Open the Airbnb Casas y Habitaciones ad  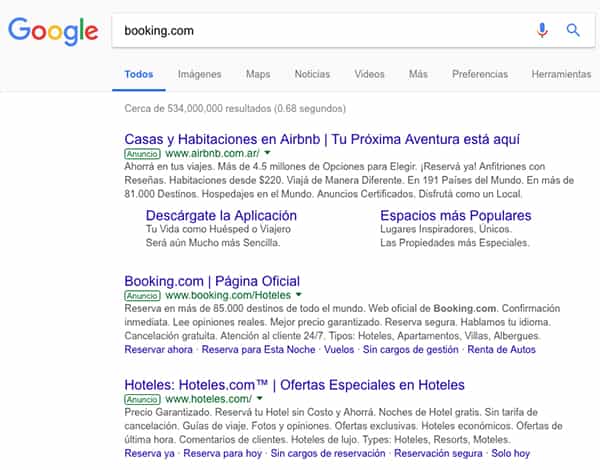point(322,139)
